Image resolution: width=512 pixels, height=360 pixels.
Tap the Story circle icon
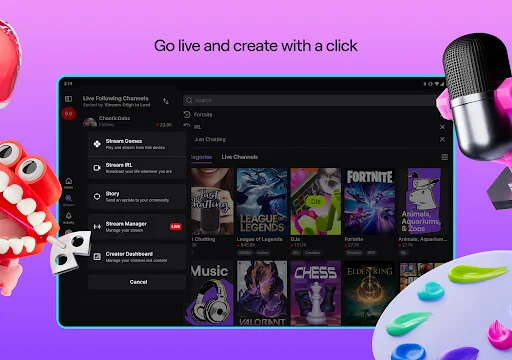click(97, 196)
